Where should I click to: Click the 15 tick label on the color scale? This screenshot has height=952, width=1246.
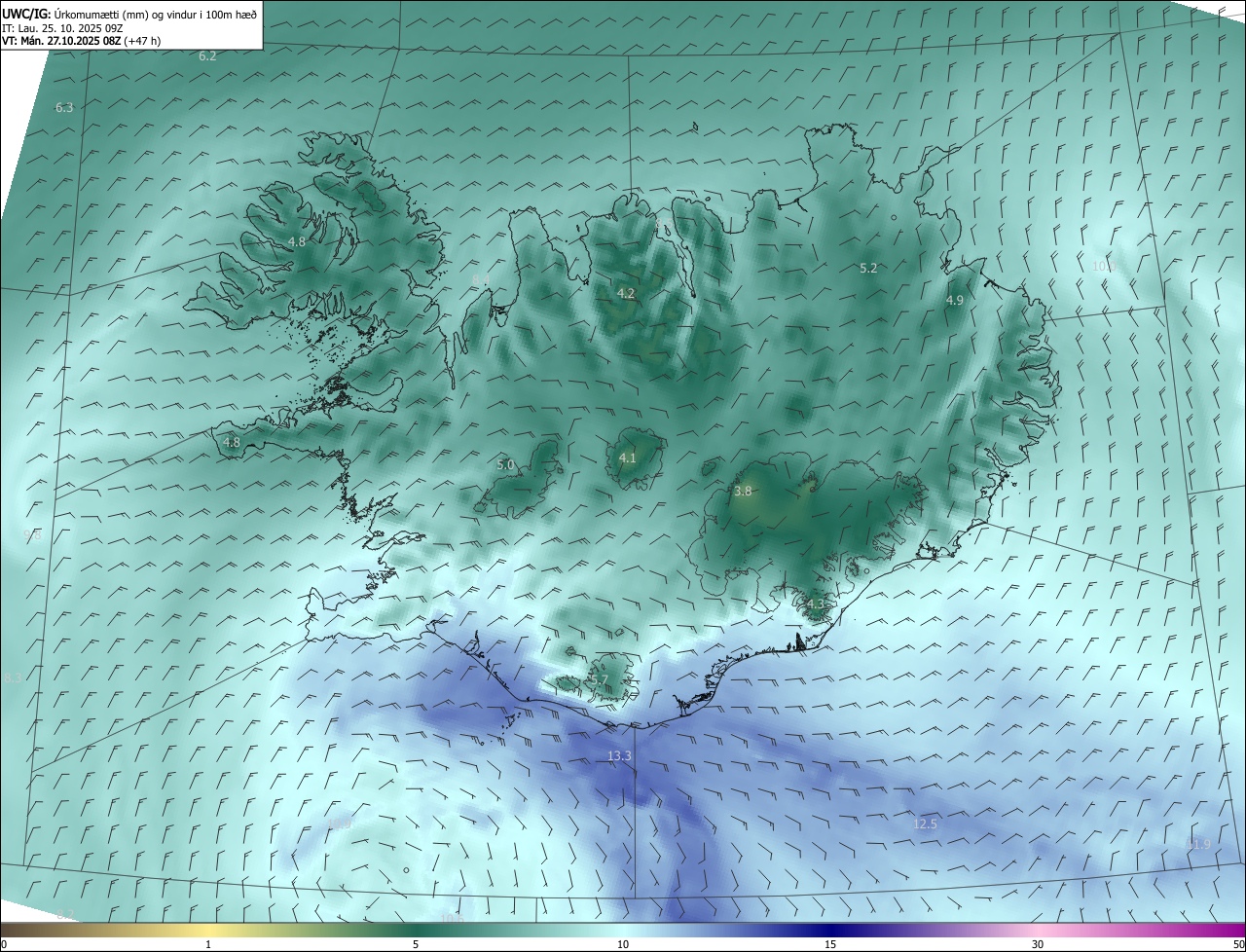click(830, 945)
